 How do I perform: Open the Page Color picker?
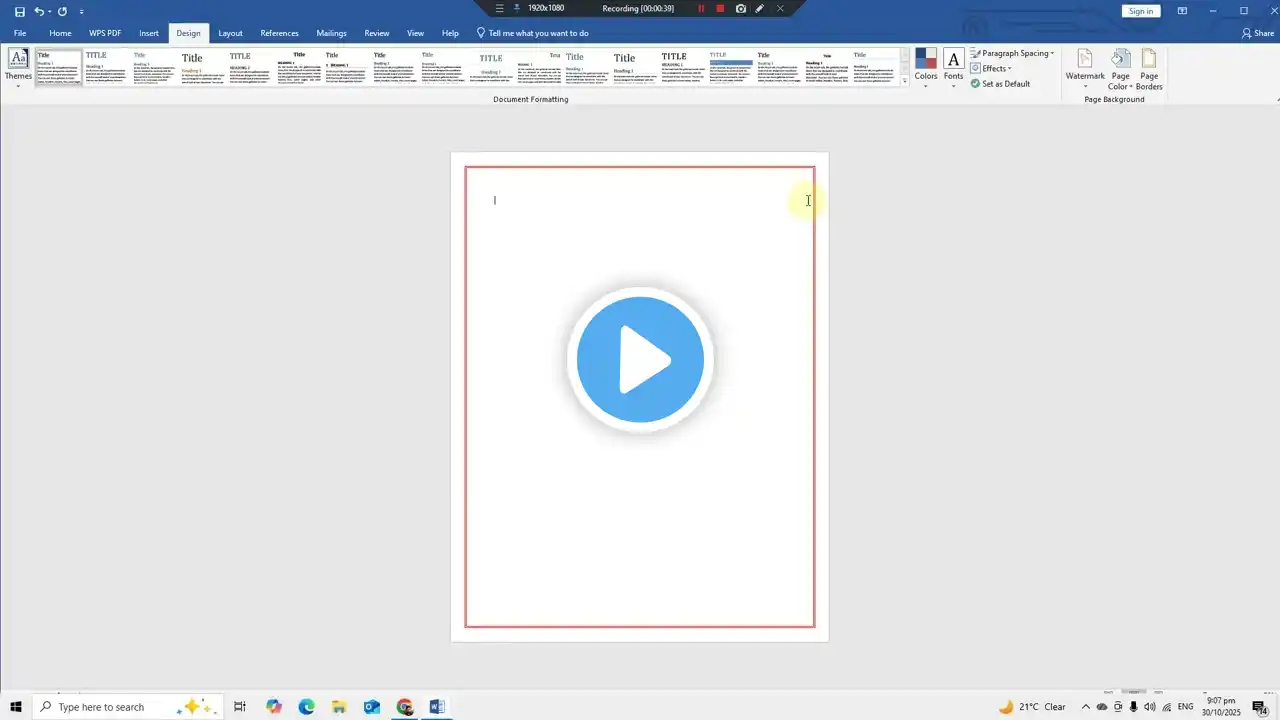coord(1121,68)
